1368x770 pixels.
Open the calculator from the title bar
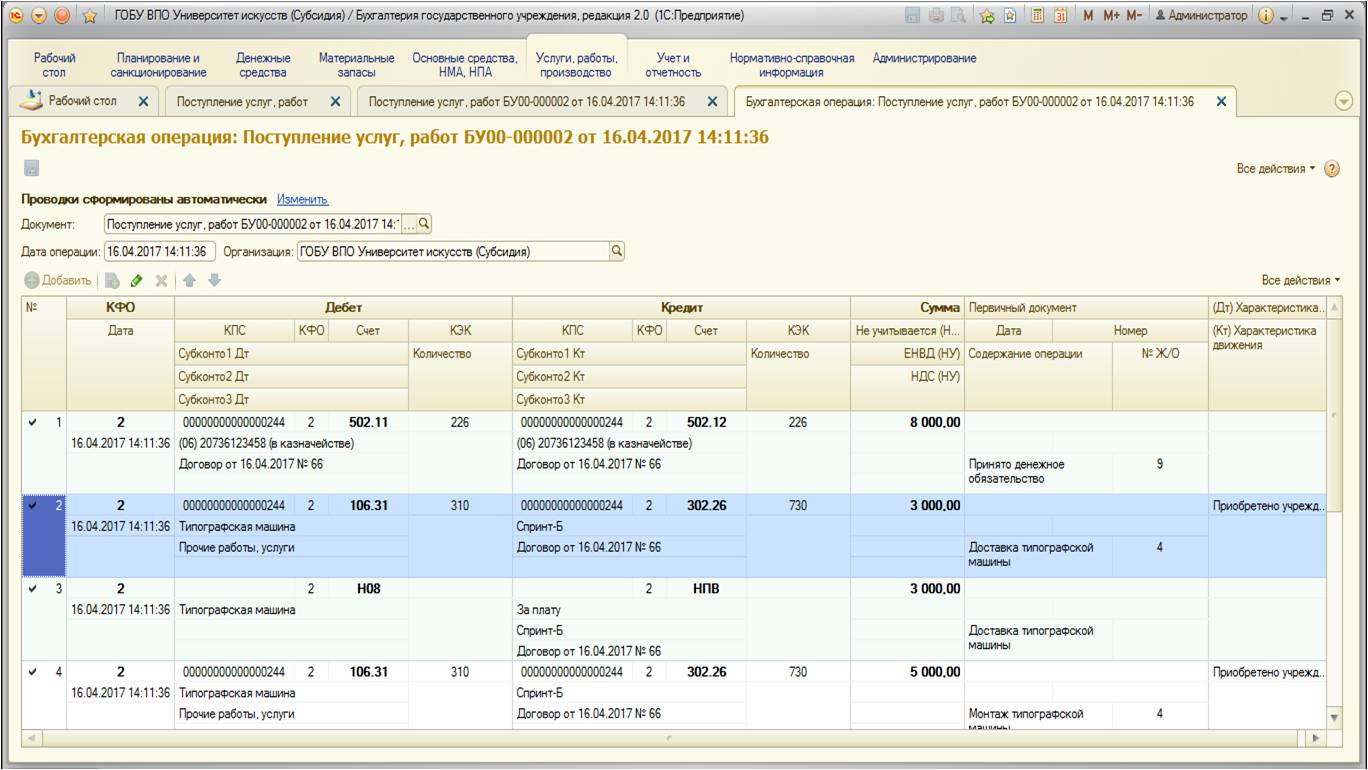coord(1038,16)
